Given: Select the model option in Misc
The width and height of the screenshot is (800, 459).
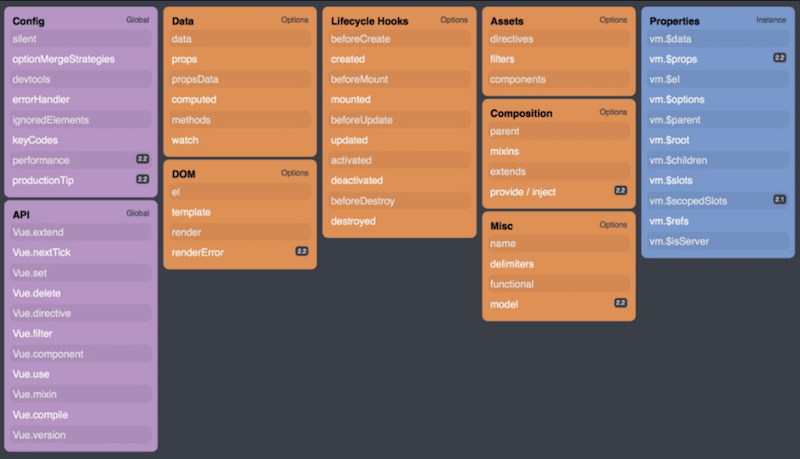Looking at the screenshot, I should tap(559, 304).
